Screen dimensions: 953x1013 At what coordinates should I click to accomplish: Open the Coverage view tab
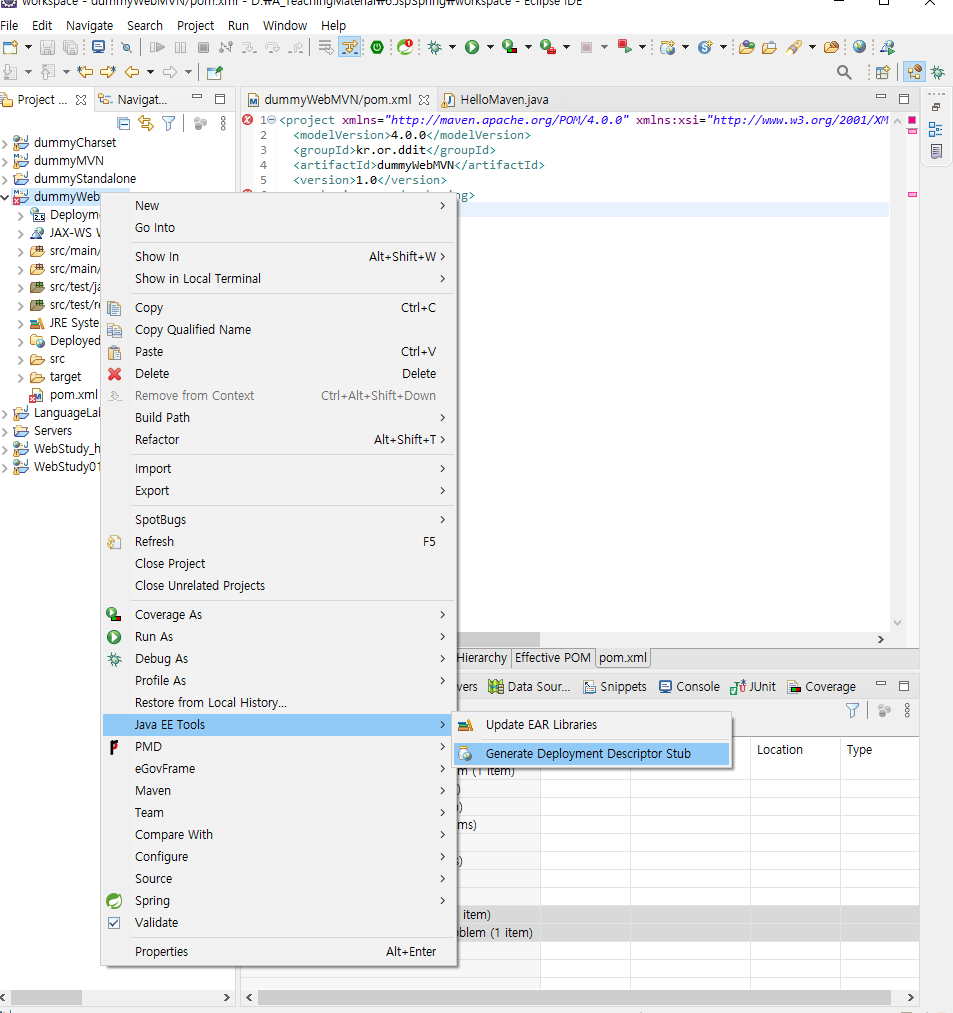pyautogui.click(x=822, y=687)
